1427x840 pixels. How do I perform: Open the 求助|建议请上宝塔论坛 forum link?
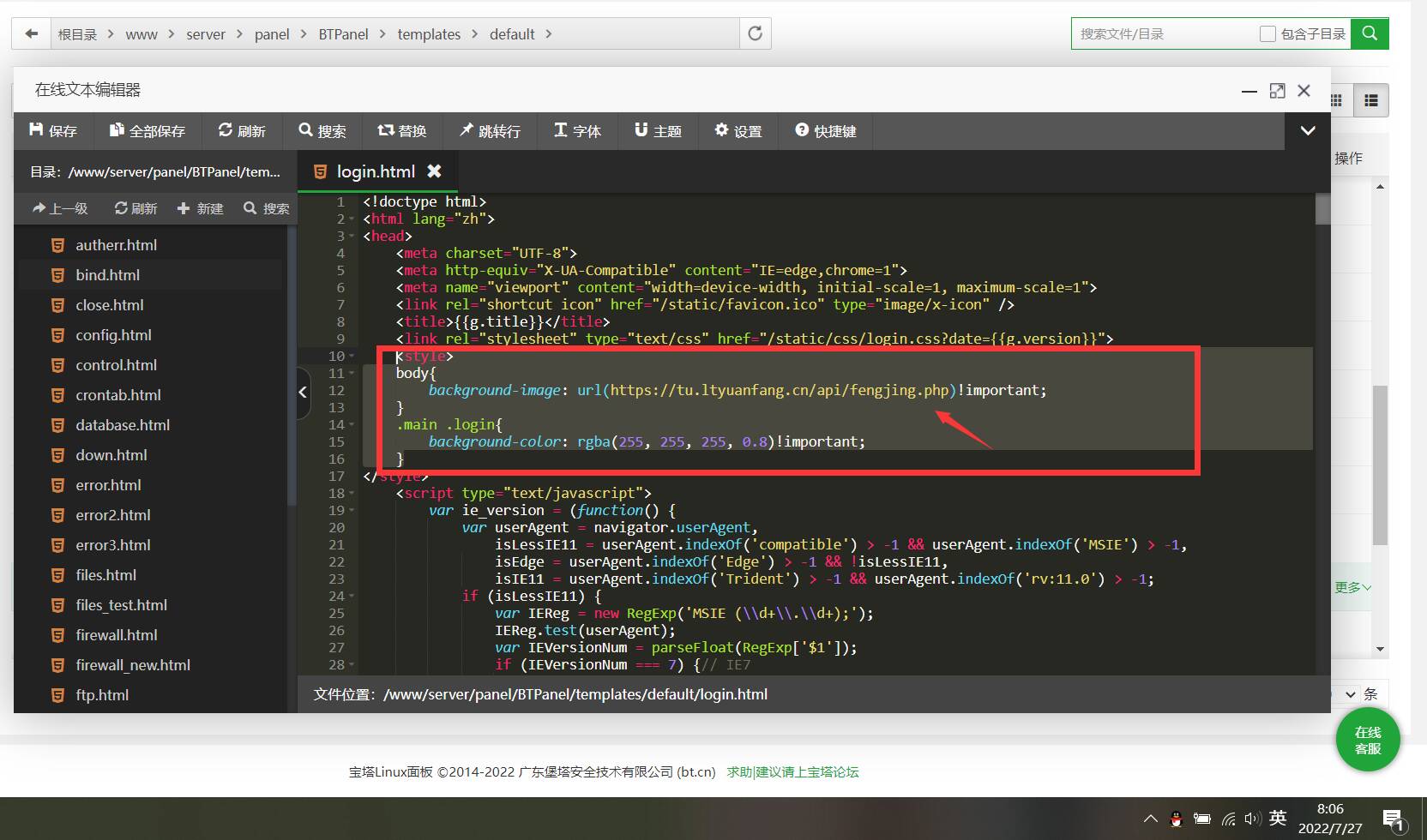(792, 771)
